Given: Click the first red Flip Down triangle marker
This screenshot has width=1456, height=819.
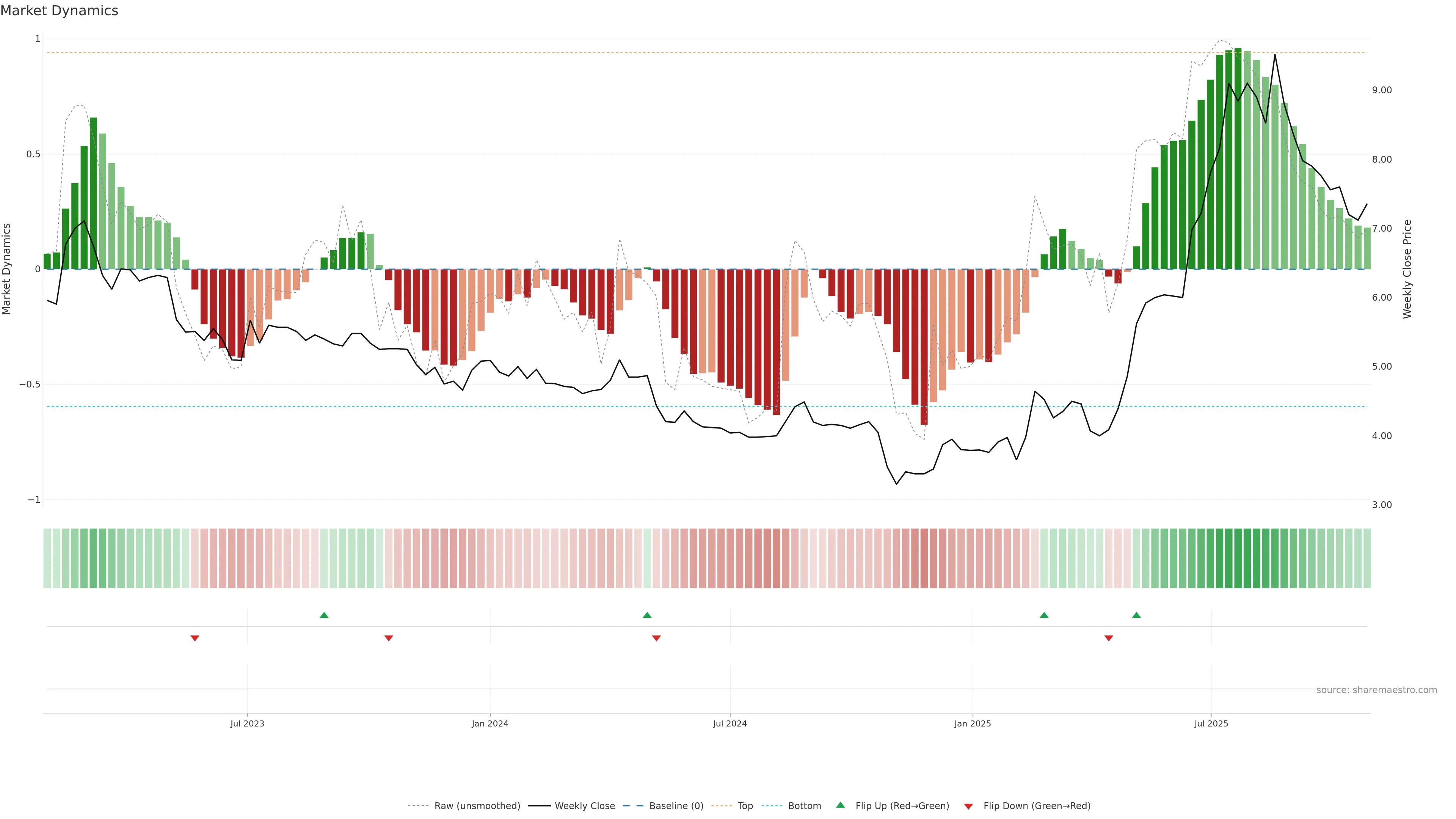Looking at the screenshot, I should (x=195, y=638).
